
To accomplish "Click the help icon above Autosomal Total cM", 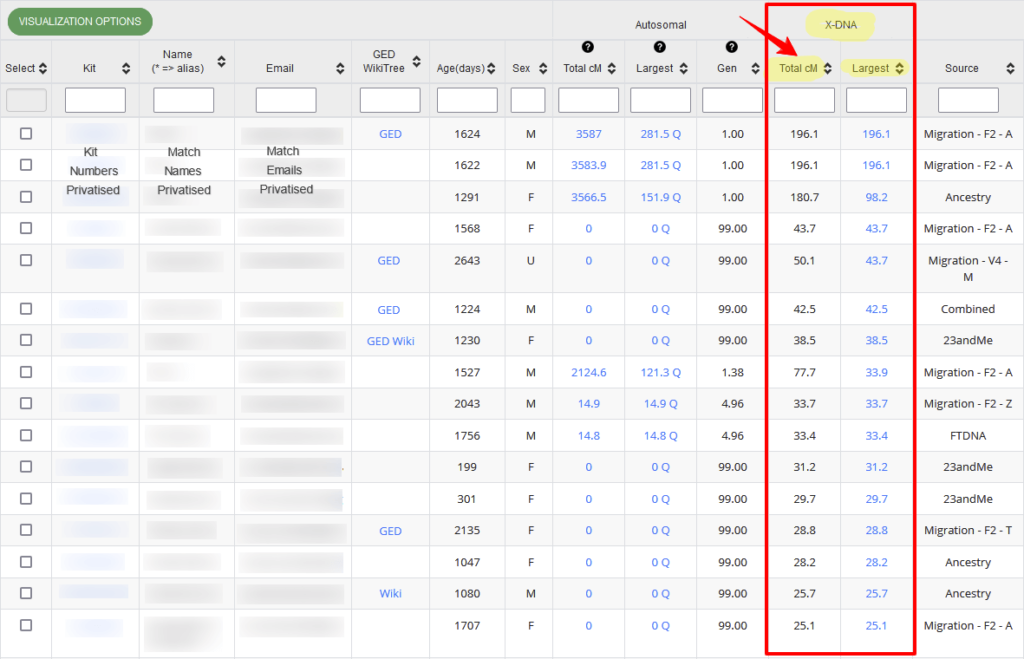I will click(587, 45).
